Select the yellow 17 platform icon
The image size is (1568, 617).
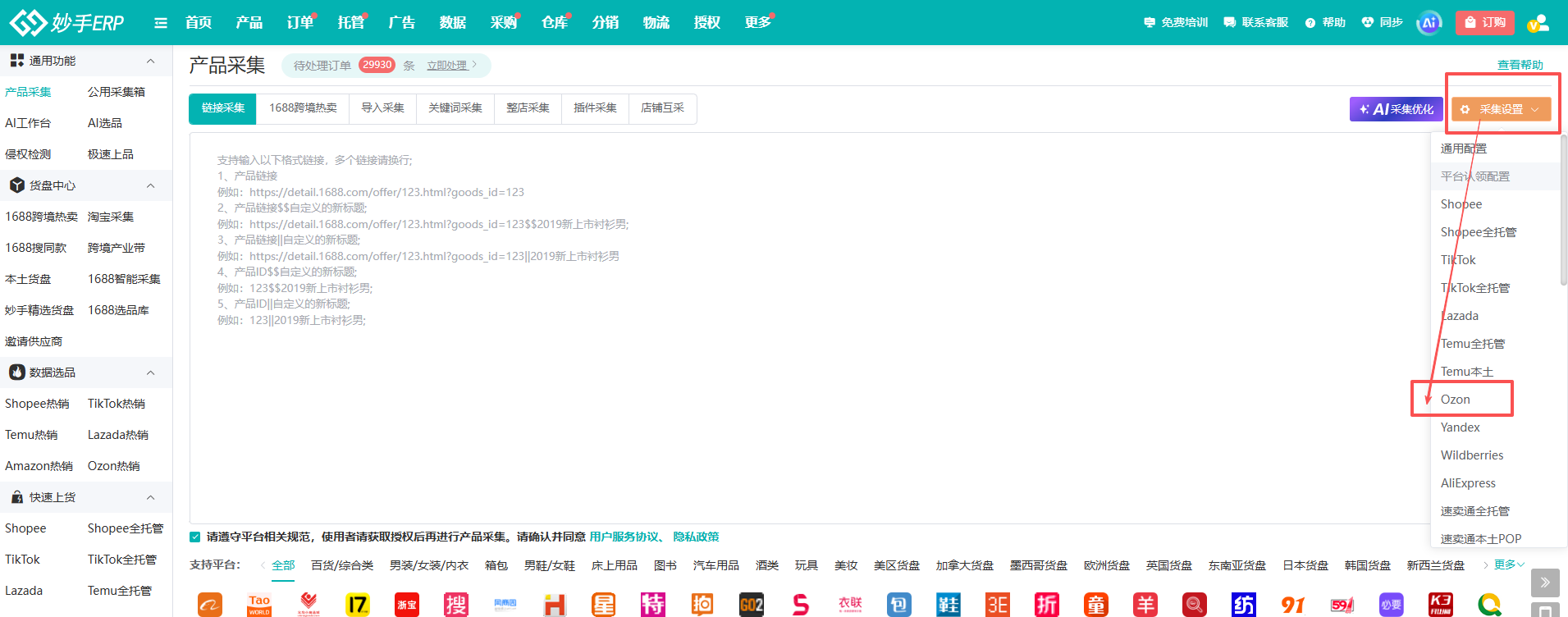[358, 605]
